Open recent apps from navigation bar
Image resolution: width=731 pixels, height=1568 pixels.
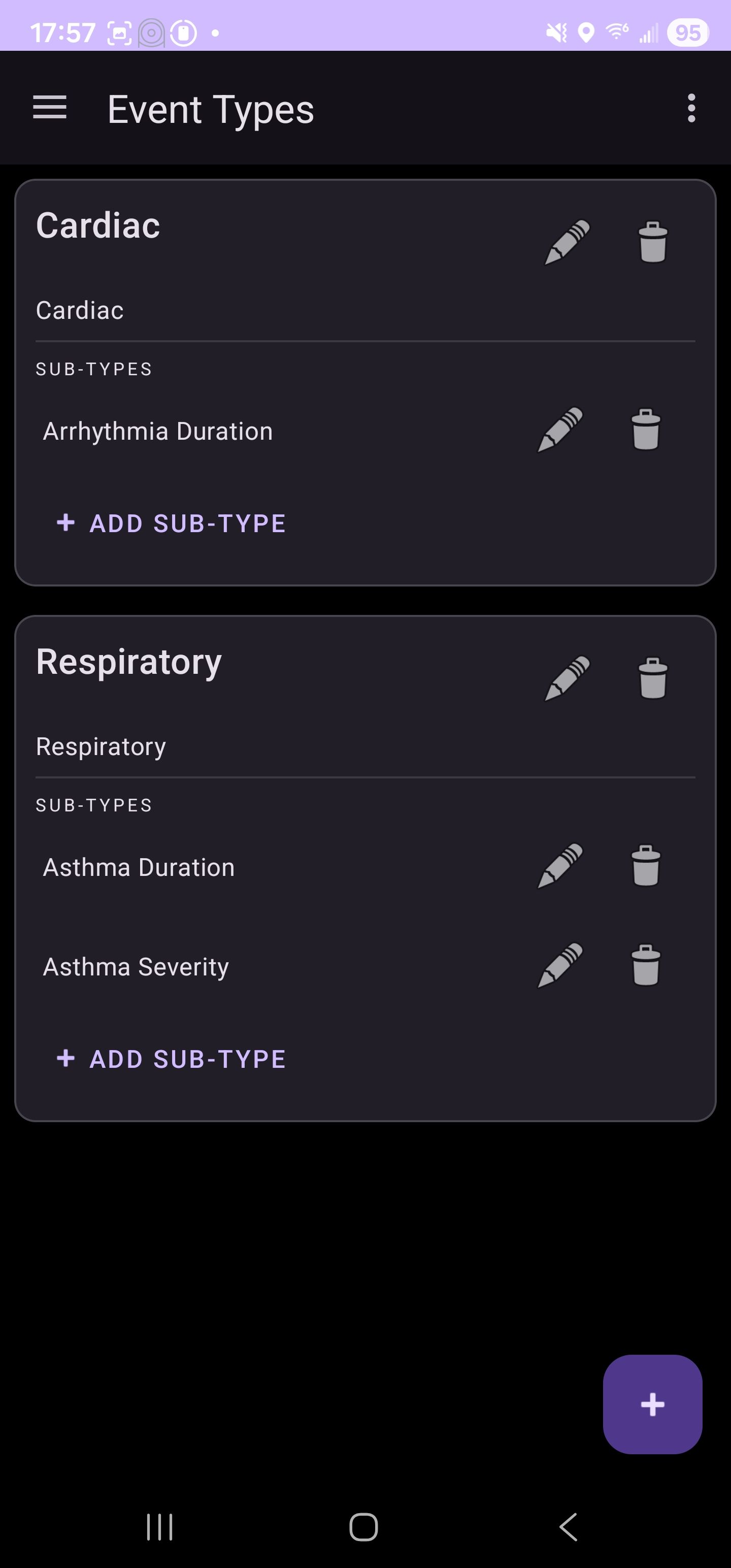pos(159,1527)
